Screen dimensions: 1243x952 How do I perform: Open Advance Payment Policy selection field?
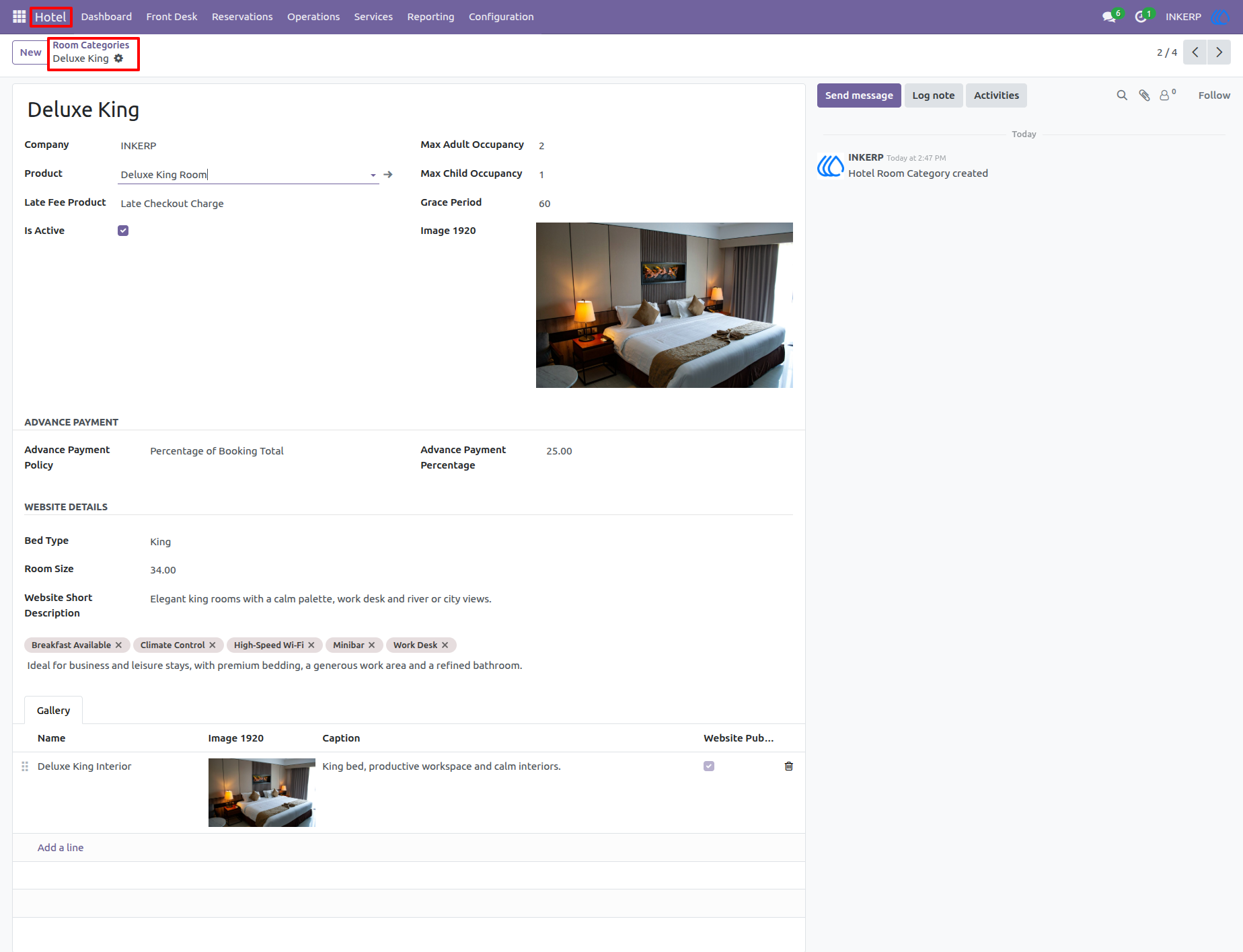click(269, 451)
